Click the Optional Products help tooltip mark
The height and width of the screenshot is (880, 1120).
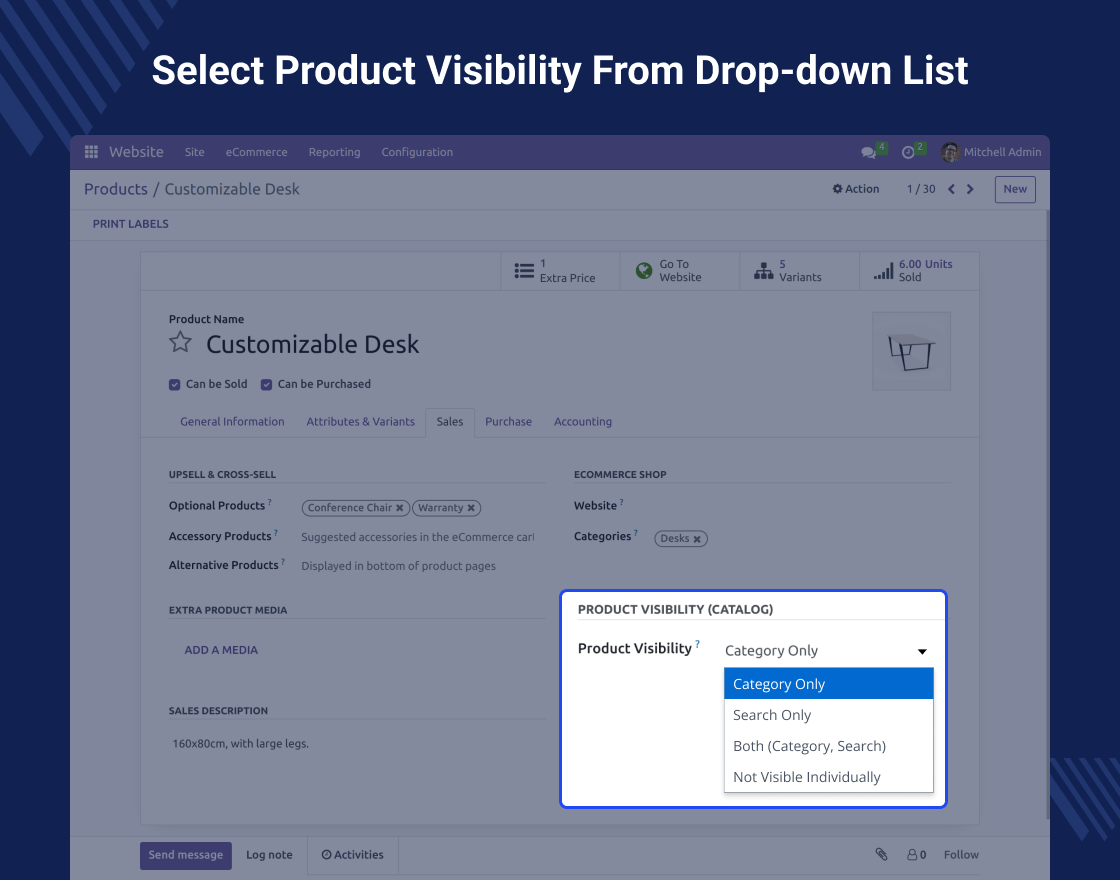pos(270,502)
